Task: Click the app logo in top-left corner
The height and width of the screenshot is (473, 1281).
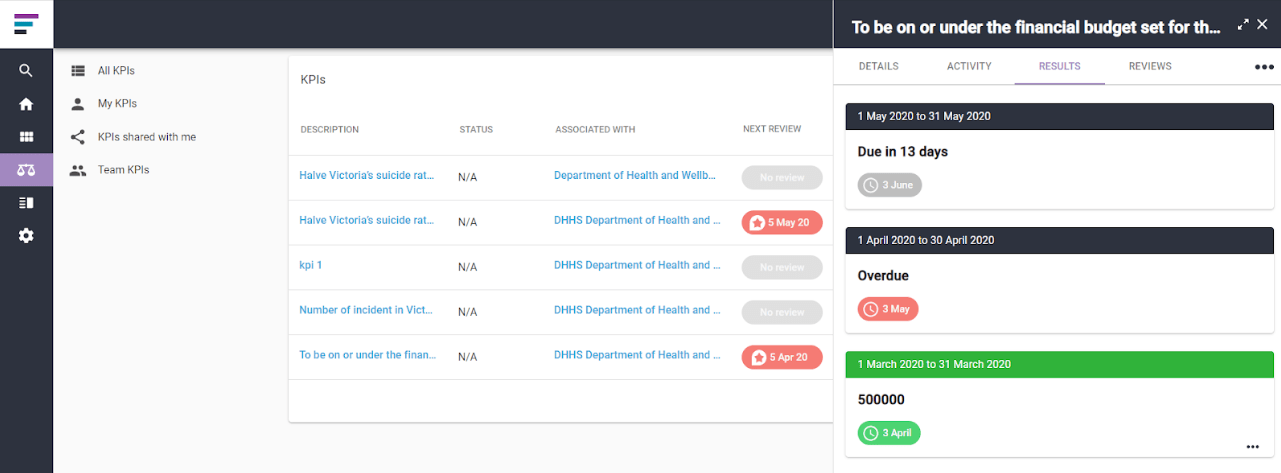Action: click(x=26, y=23)
